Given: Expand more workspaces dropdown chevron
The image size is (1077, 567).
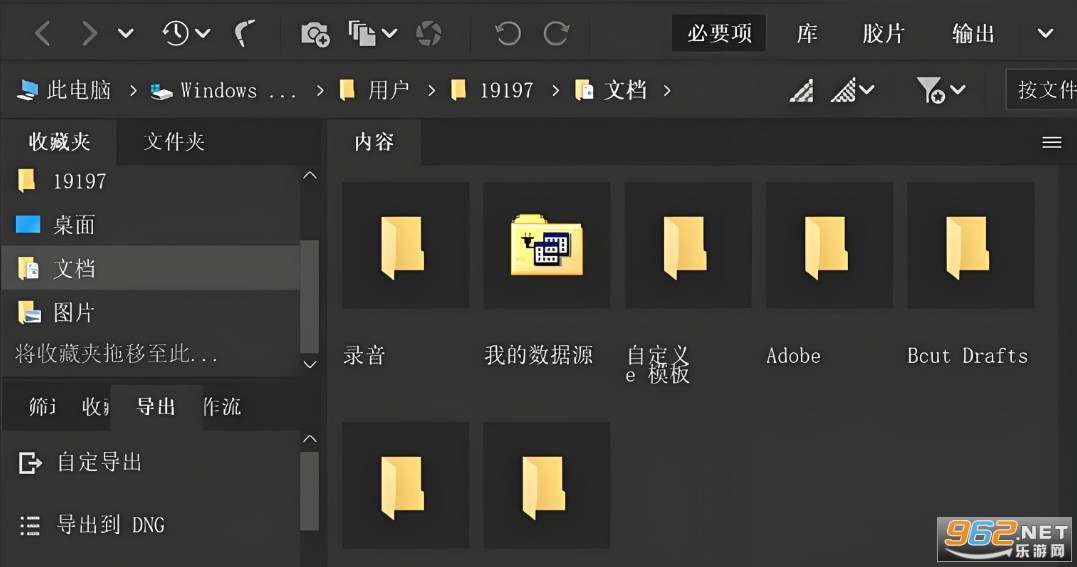Looking at the screenshot, I should tap(1045, 33).
